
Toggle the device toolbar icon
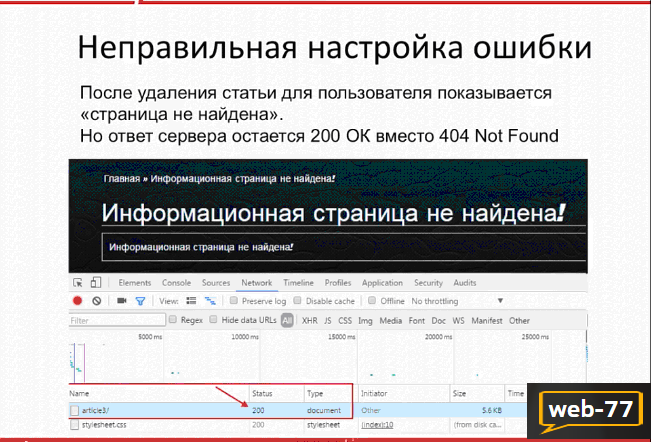click(x=96, y=283)
